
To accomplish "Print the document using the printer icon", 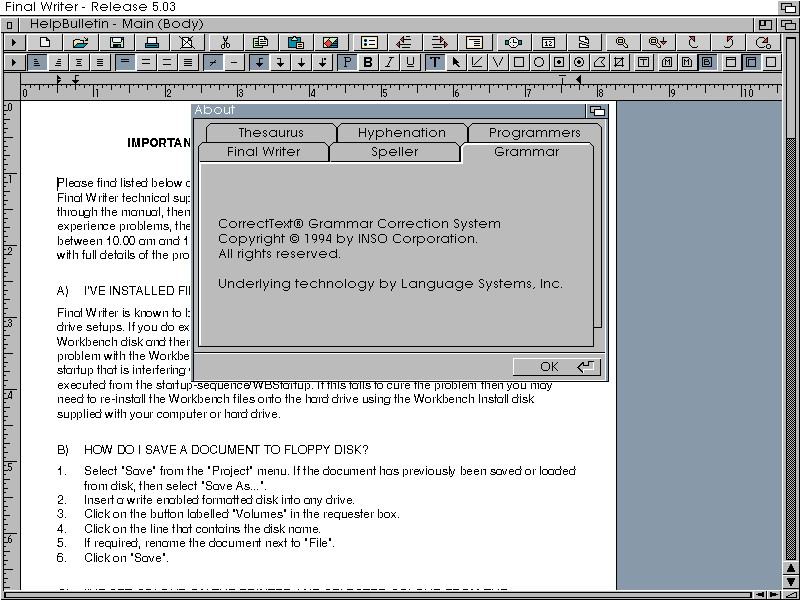I will (x=152, y=42).
